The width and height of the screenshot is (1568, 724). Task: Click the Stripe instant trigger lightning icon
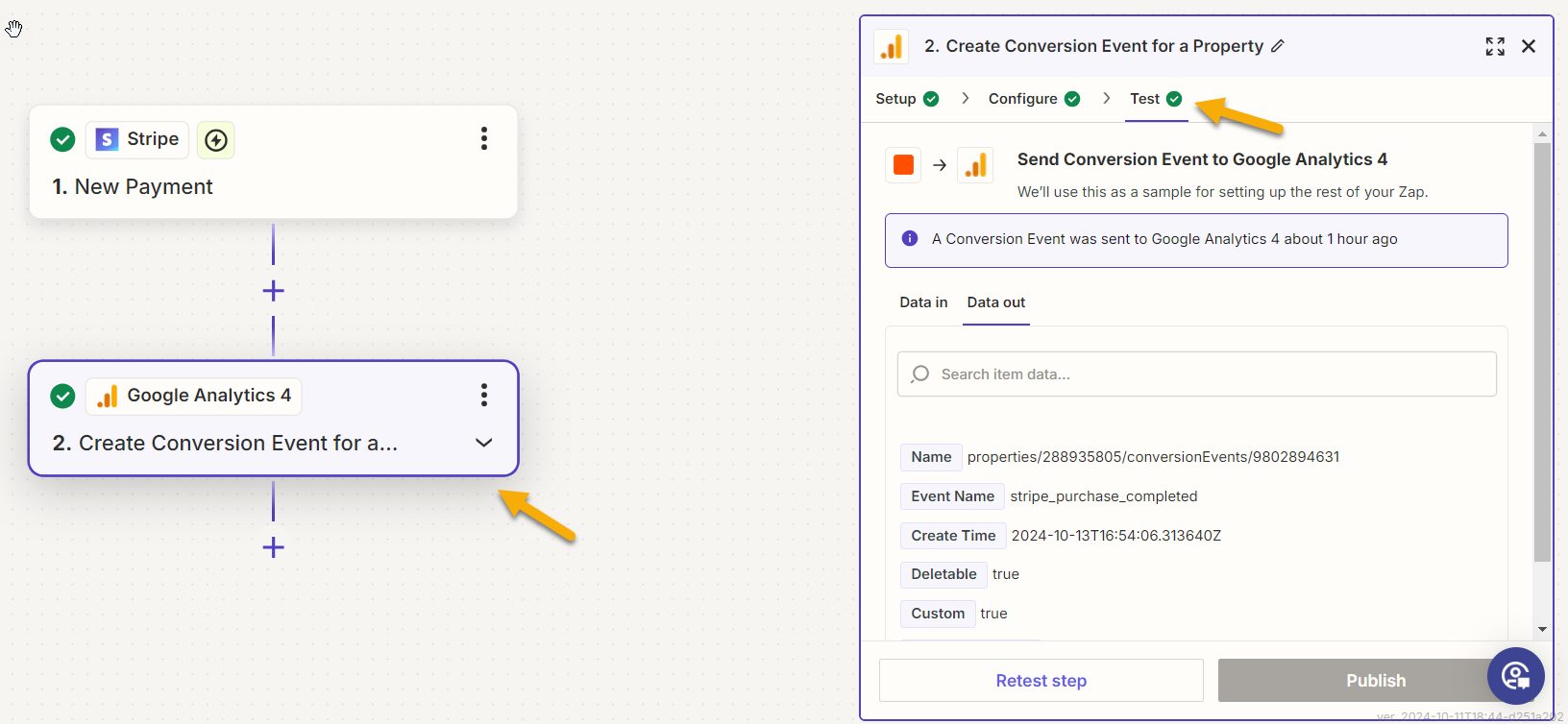click(x=216, y=140)
